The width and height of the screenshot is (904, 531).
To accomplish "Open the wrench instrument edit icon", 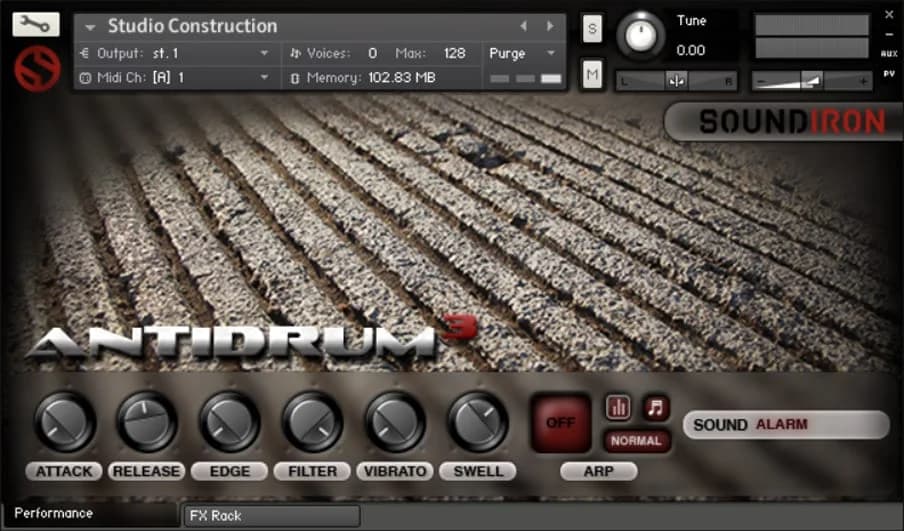I will coord(36,24).
